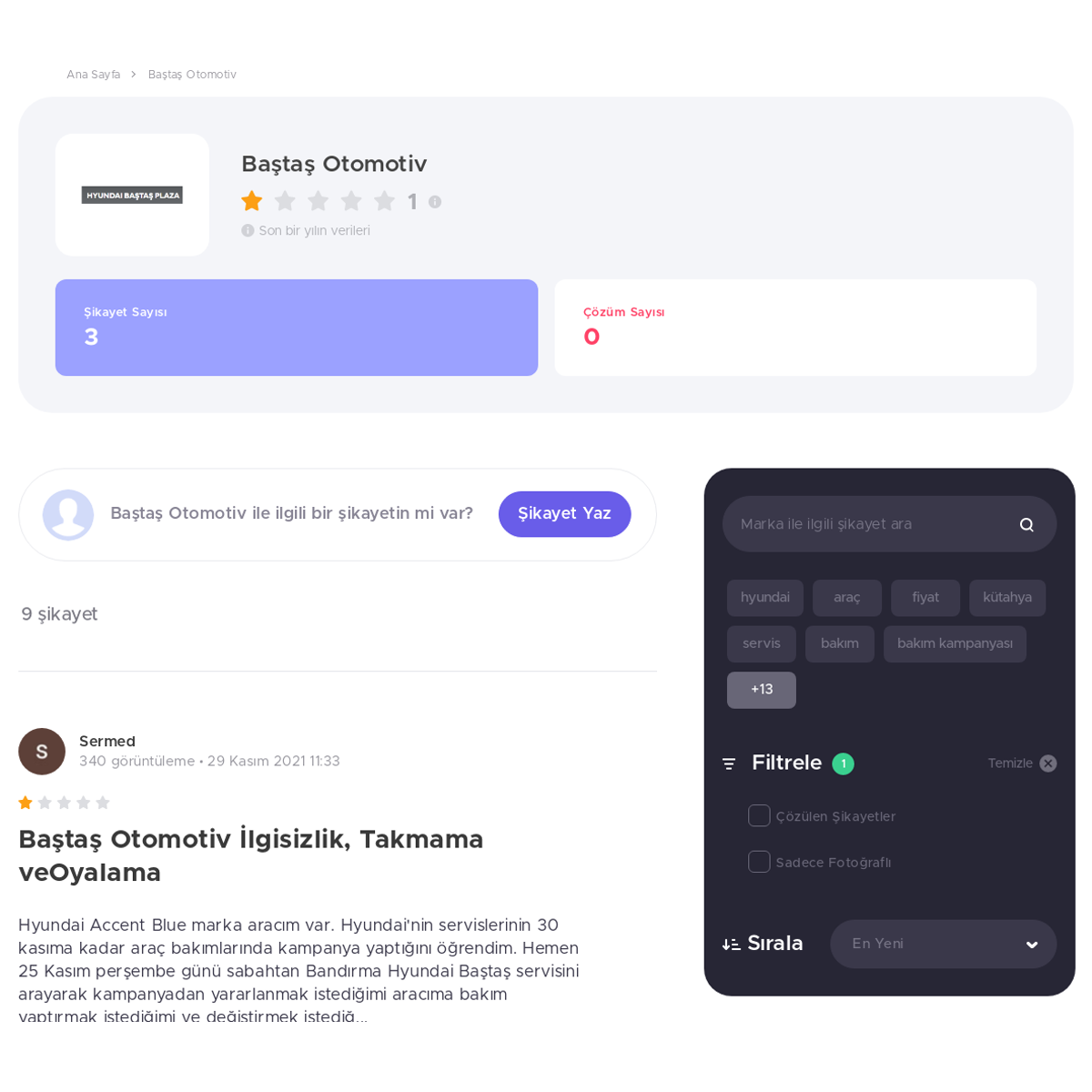Click the Sırala sort order icon
The width and height of the screenshot is (1092, 1092).
click(731, 945)
